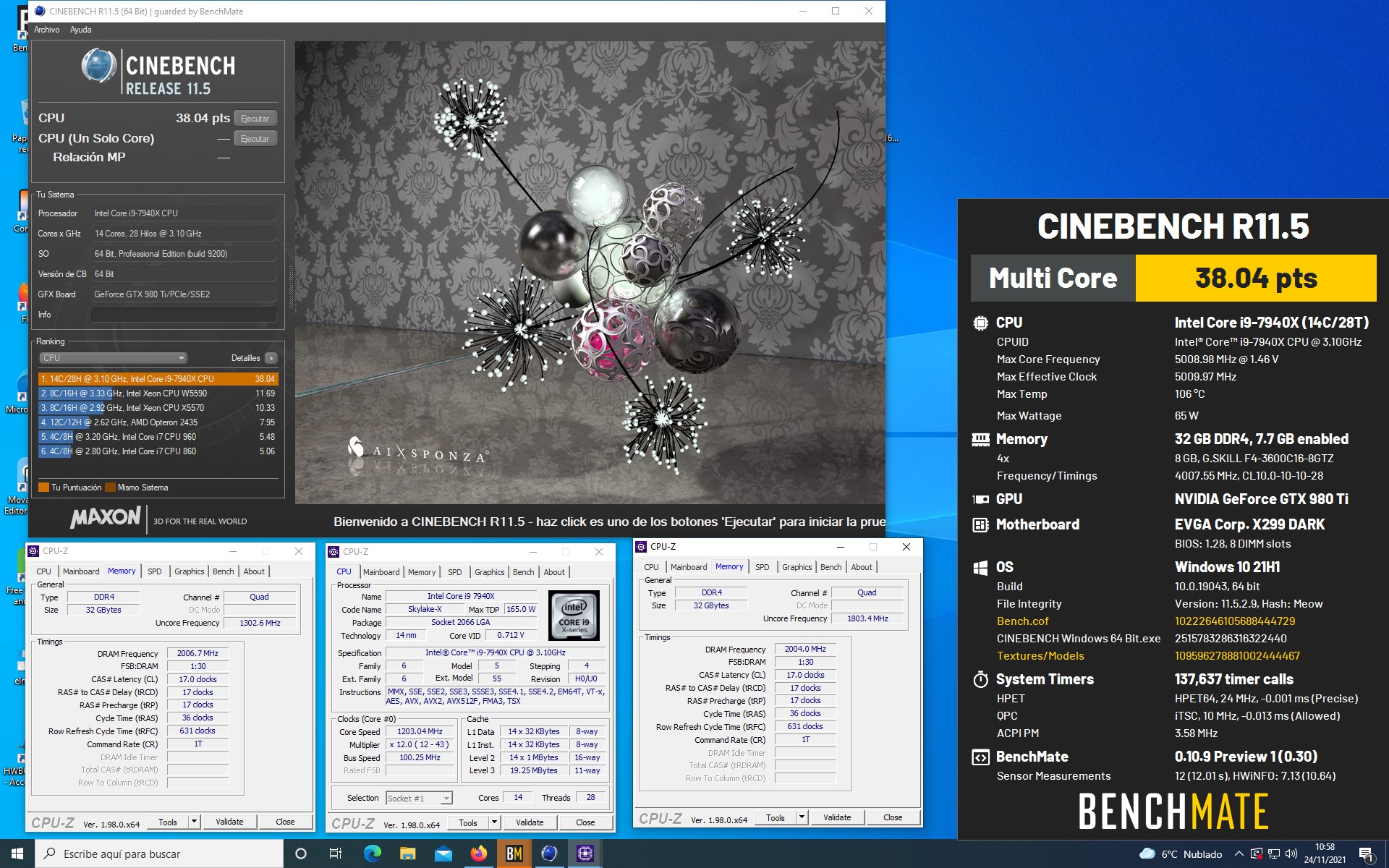Open the Archivo menu in Cinebench
This screenshot has height=868, width=1389.
tap(46, 30)
